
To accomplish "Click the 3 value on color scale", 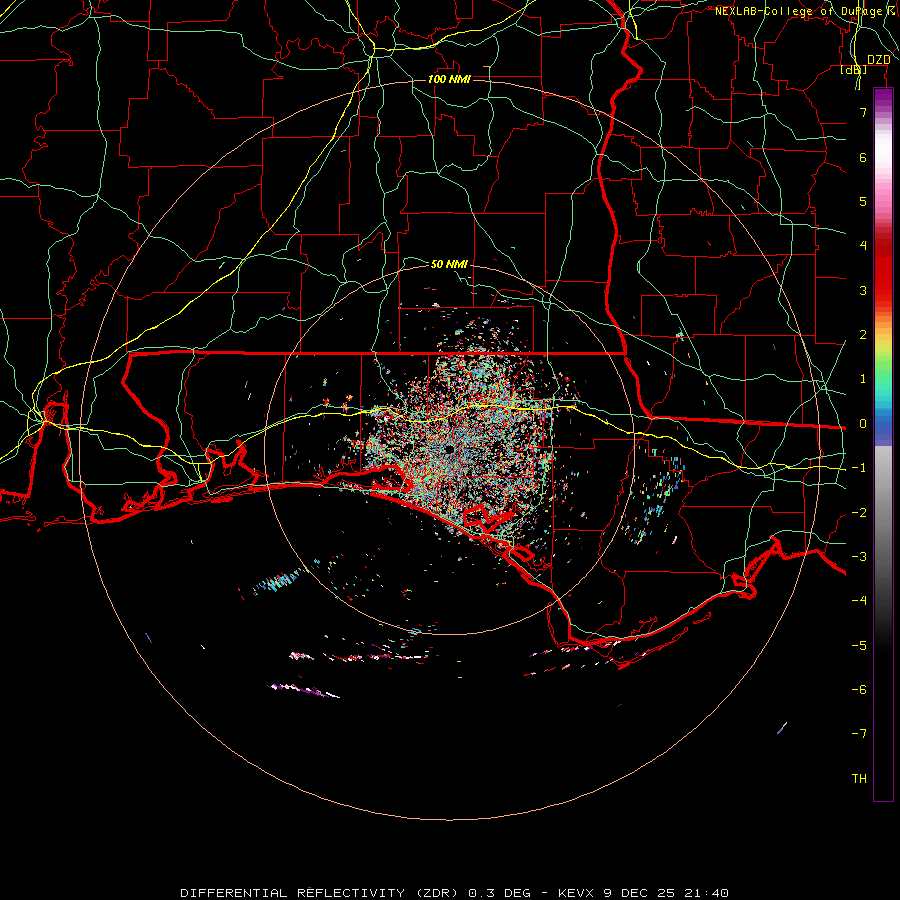I will tap(863, 290).
